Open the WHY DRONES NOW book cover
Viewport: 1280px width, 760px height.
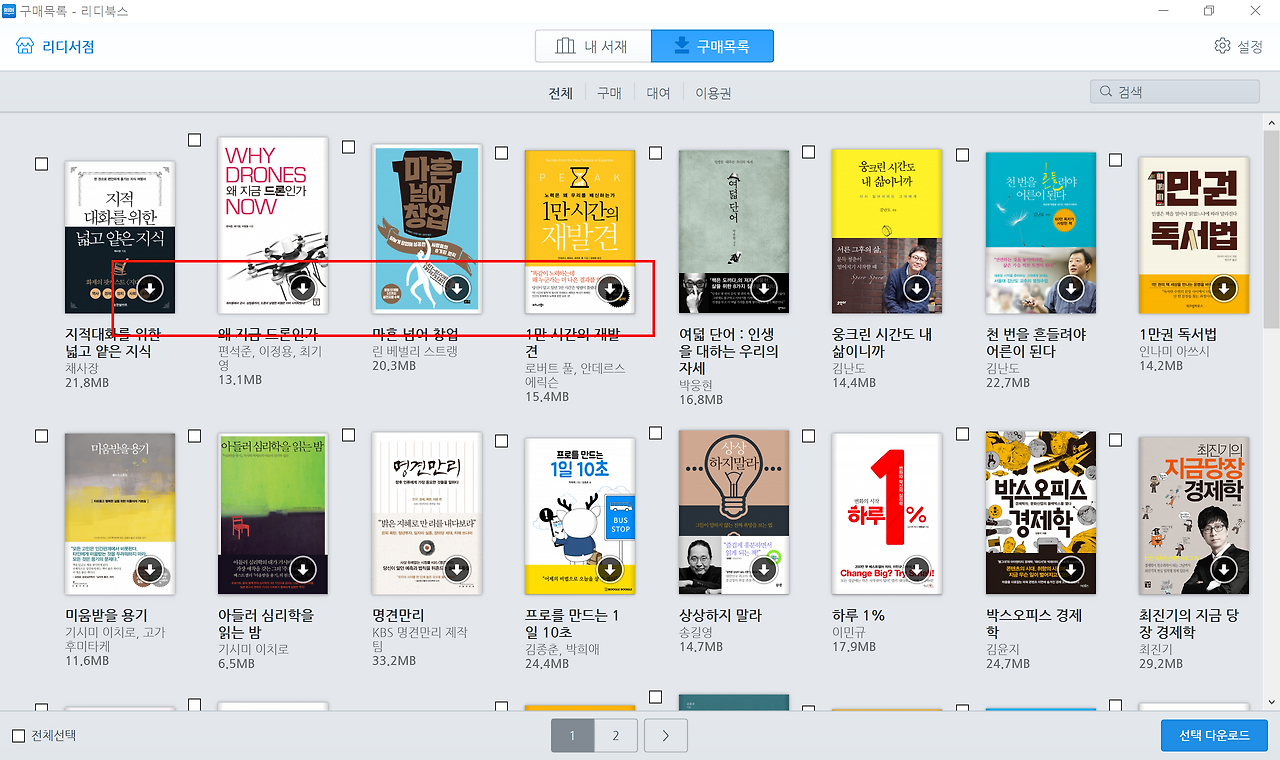273,225
